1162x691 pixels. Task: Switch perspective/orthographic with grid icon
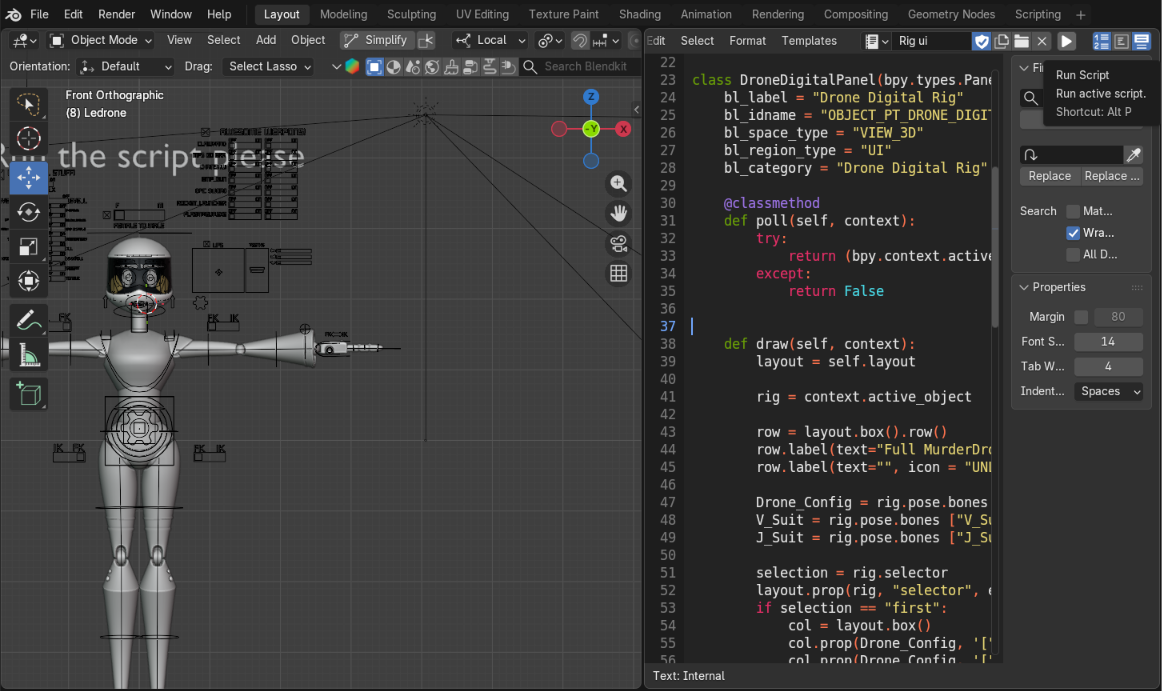tap(618, 274)
